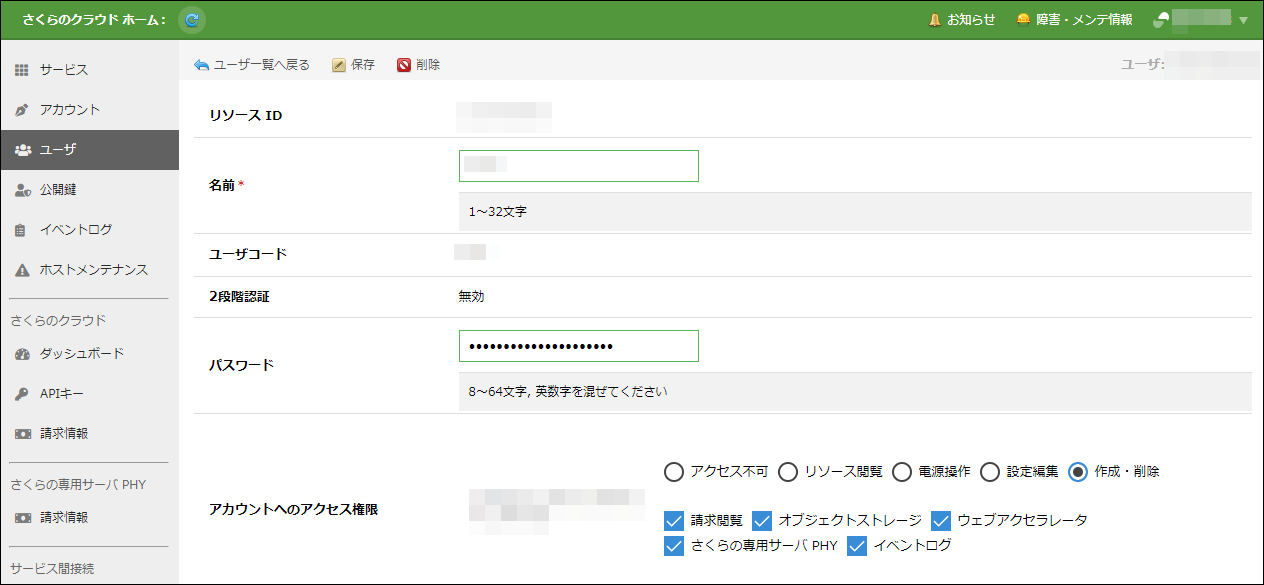Expand the account dropdown arrow at top right

tap(1243, 20)
